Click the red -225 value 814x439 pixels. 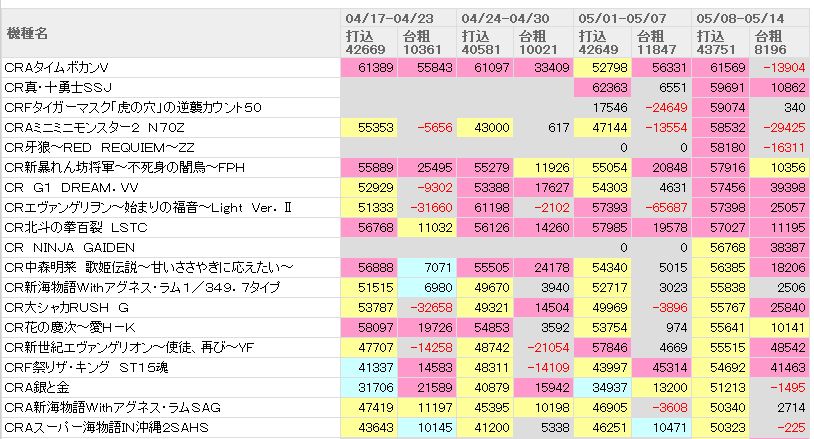point(780,427)
